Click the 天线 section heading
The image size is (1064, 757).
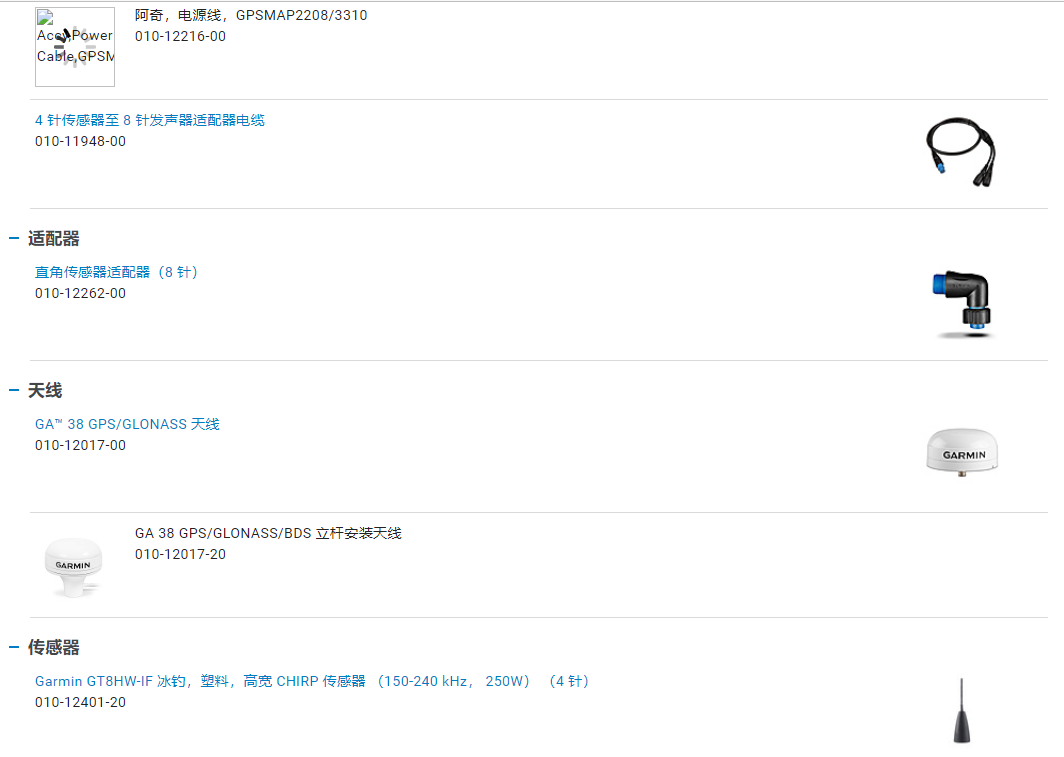[45, 391]
